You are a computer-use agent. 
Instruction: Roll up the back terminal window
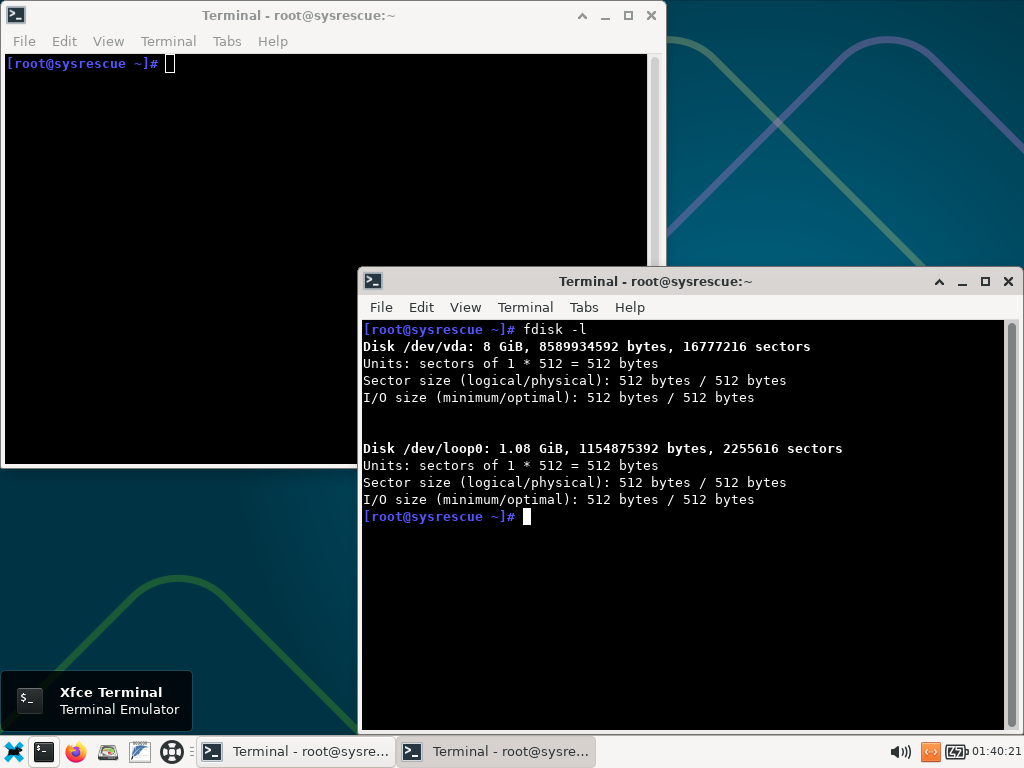click(582, 16)
